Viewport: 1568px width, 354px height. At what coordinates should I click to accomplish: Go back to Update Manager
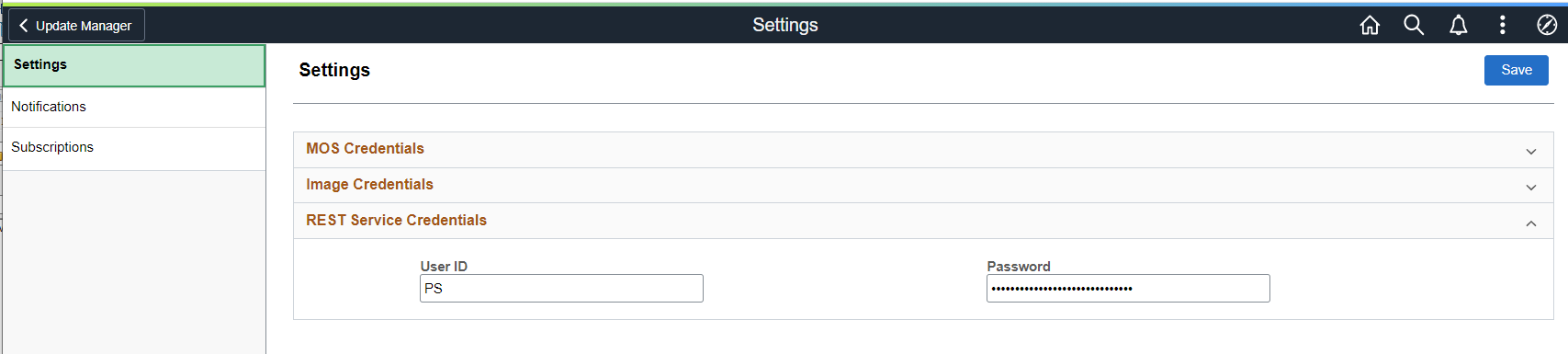tap(76, 26)
